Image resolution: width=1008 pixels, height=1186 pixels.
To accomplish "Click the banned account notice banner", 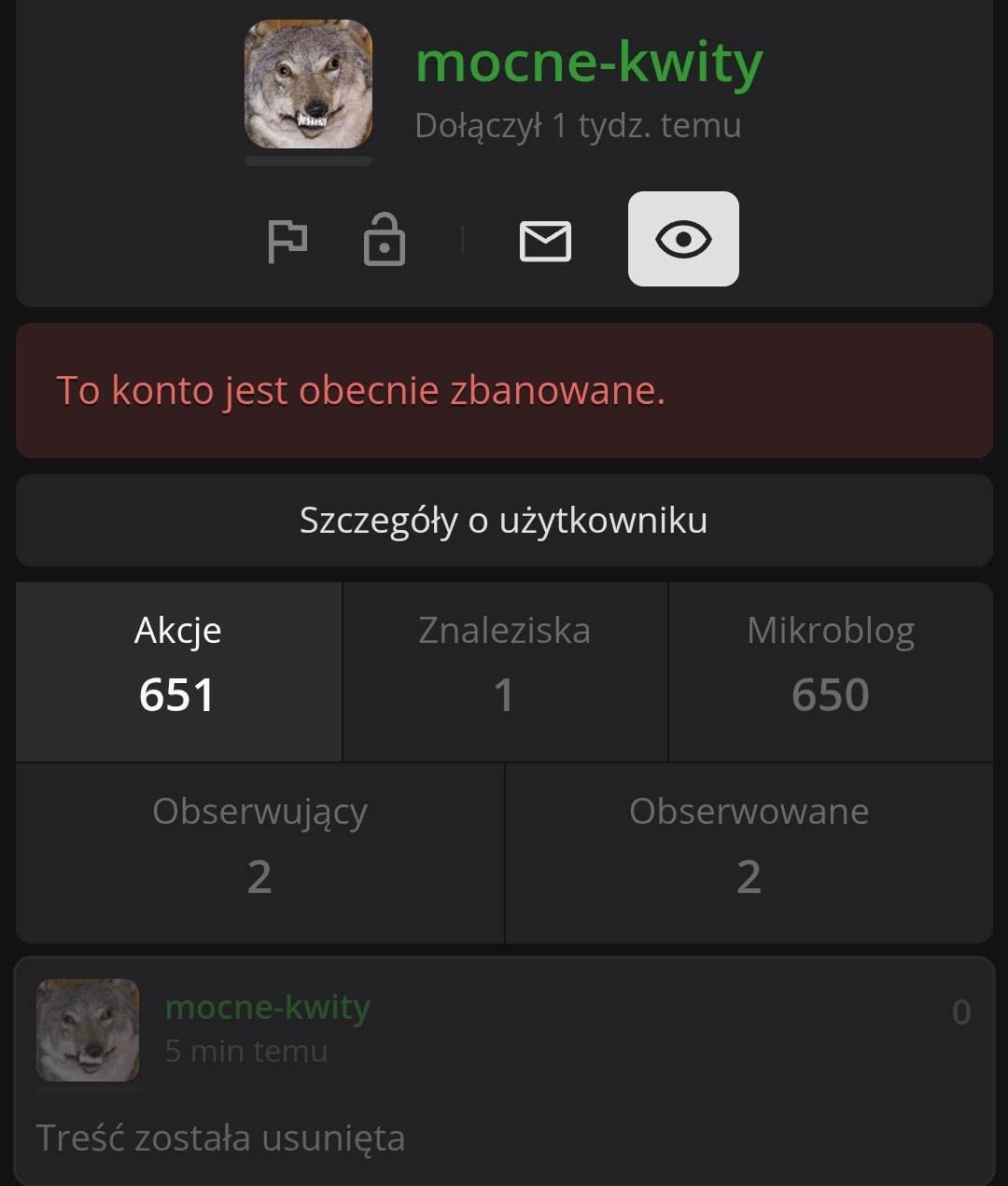I will tap(504, 390).
